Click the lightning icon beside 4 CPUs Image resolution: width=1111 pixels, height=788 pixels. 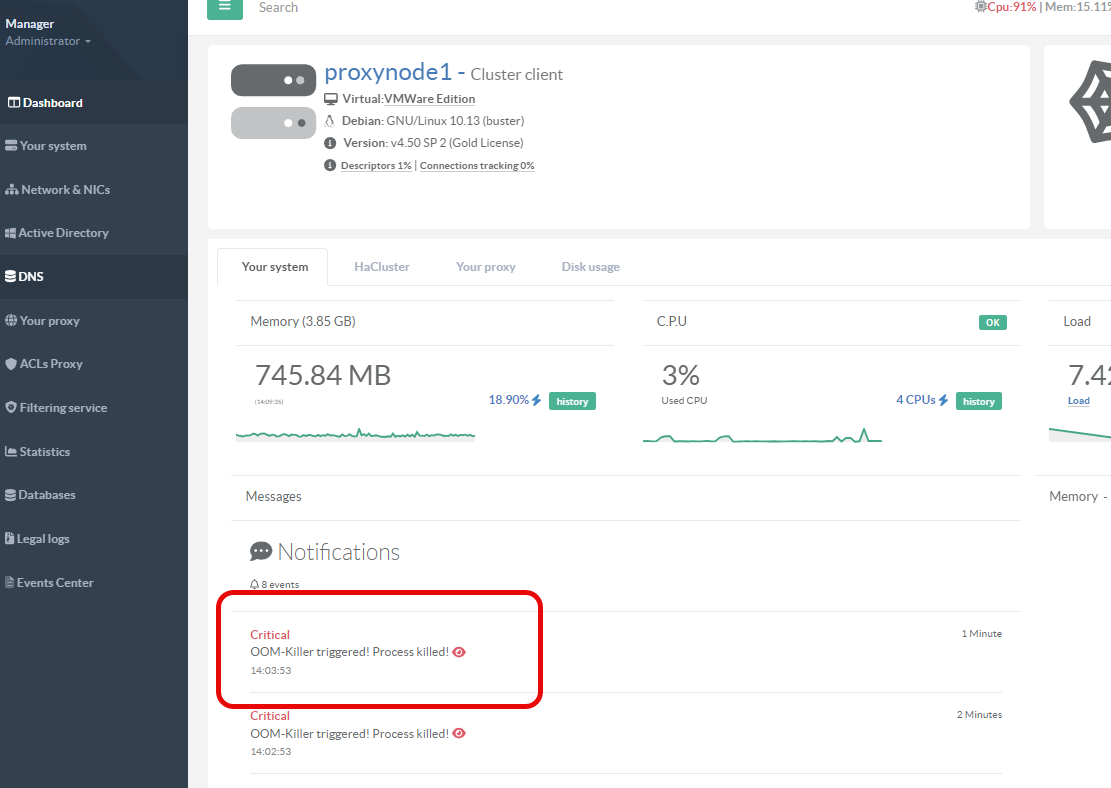(943, 400)
